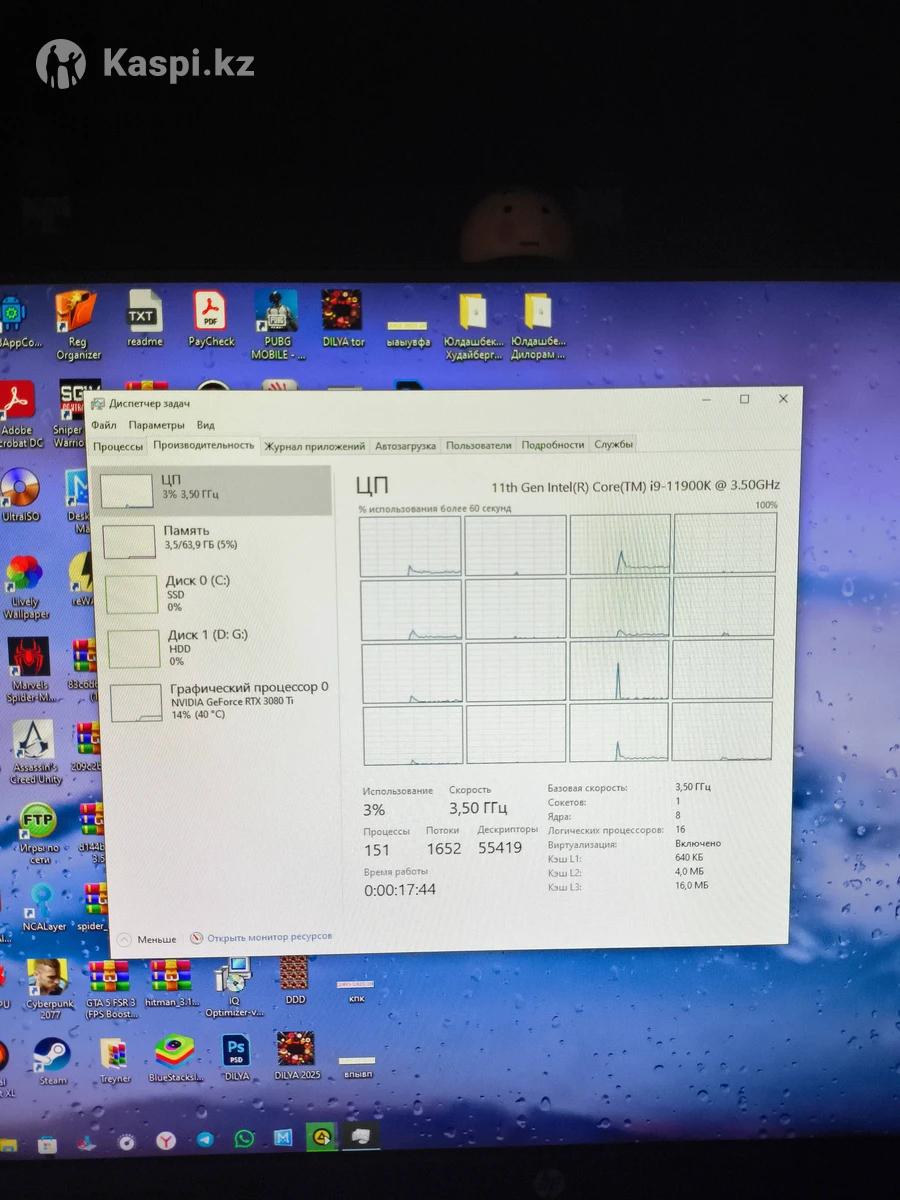The height and width of the screenshot is (1200, 900).
Task: Switch to the Процессы tab
Action: click(x=118, y=445)
